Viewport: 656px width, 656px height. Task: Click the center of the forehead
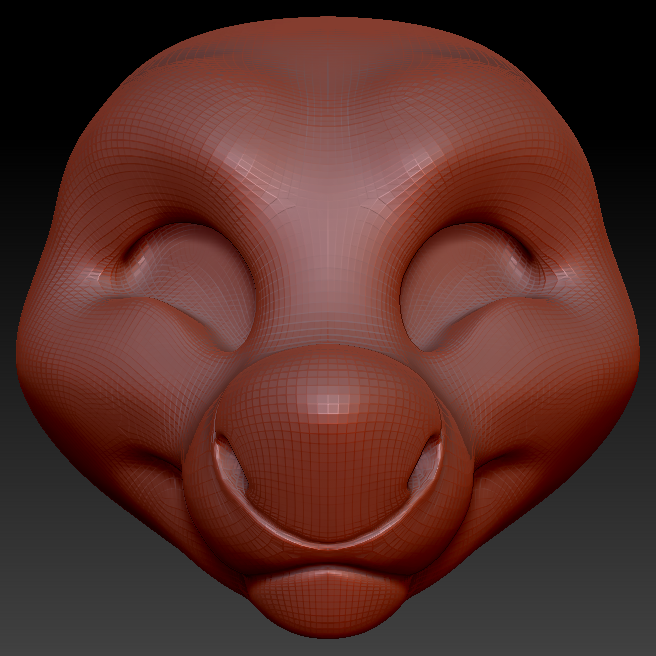pyautogui.click(x=328, y=150)
